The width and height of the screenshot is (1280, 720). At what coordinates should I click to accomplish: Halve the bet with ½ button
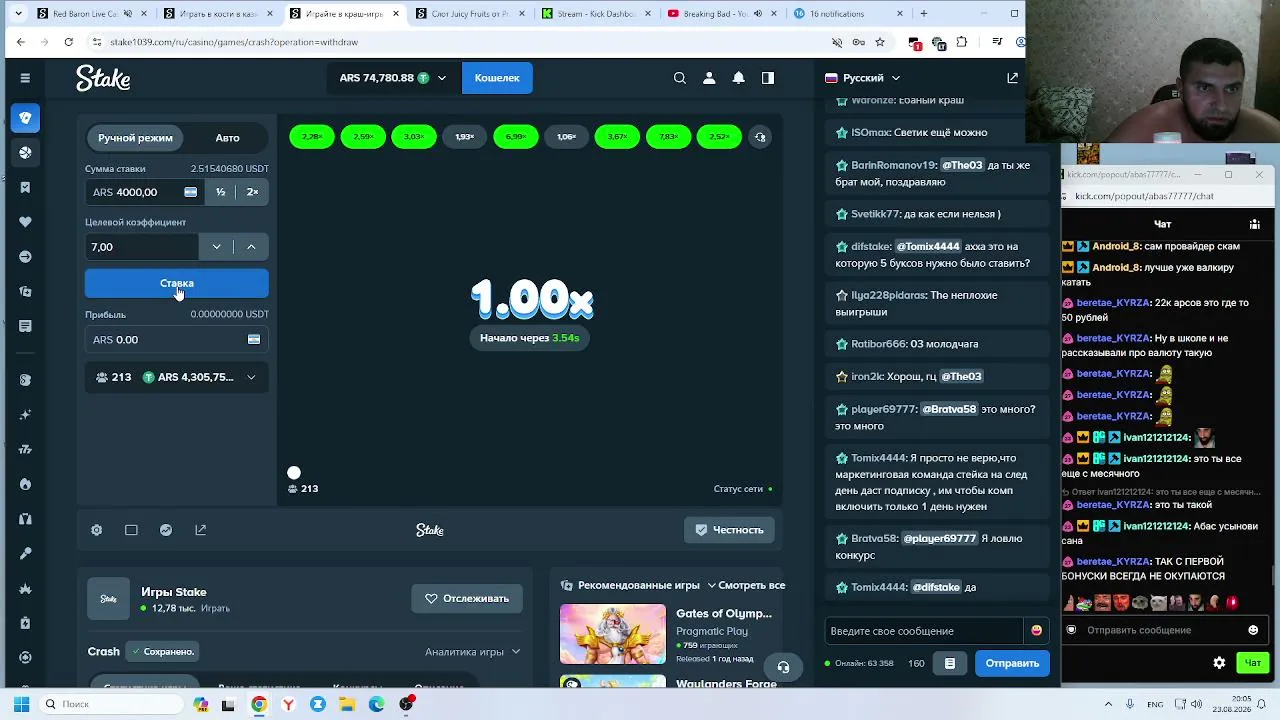tap(220, 192)
